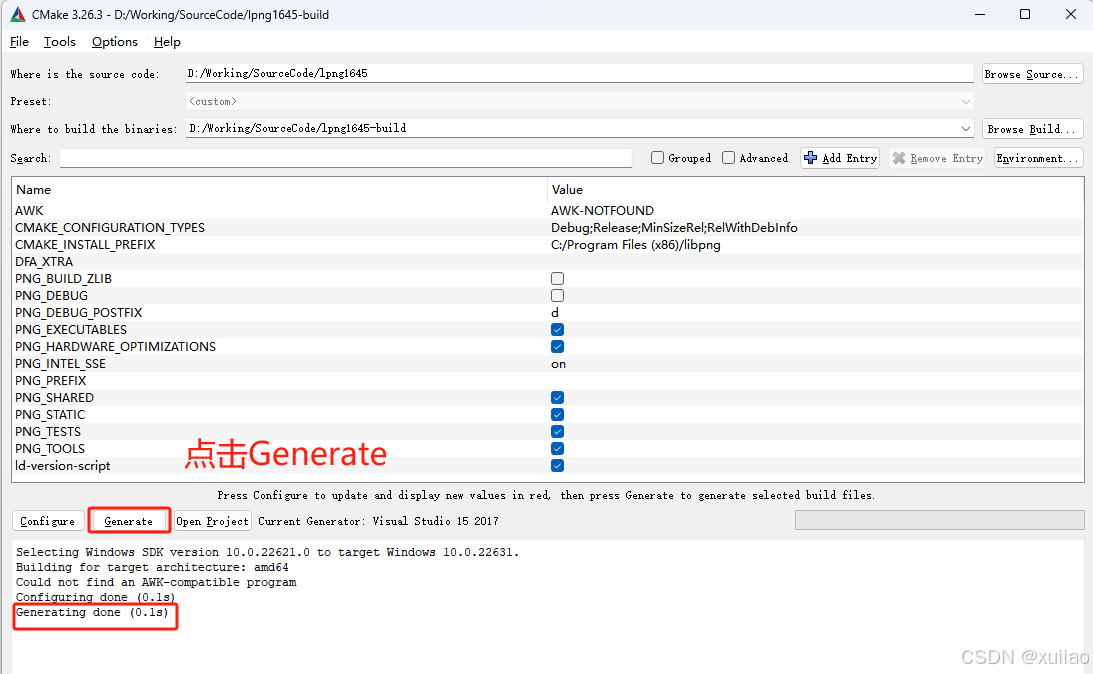Open the Tools menu
This screenshot has width=1093, height=674.
tap(59, 42)
